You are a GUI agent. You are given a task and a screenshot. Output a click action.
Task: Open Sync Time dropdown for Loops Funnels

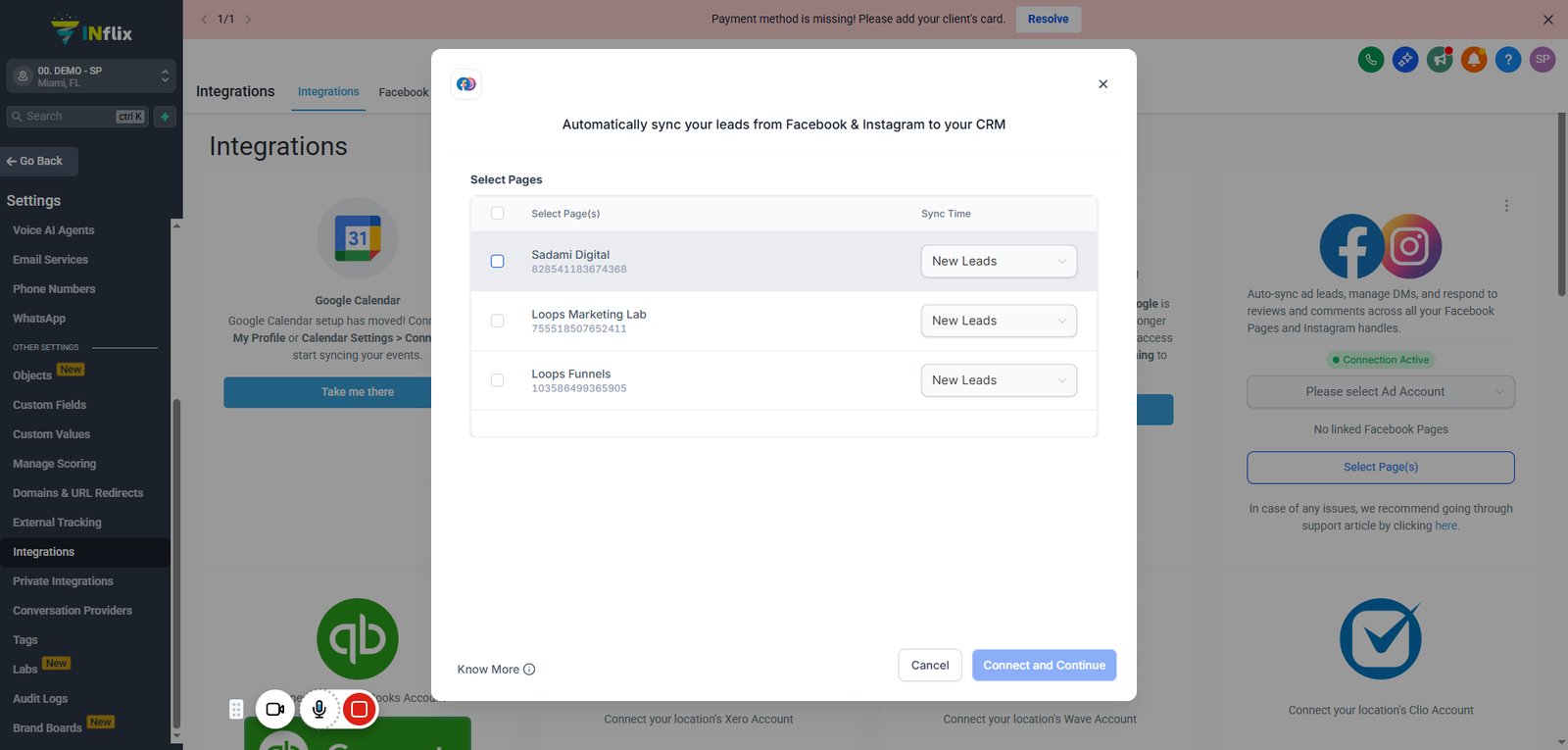tap(999, 380)
